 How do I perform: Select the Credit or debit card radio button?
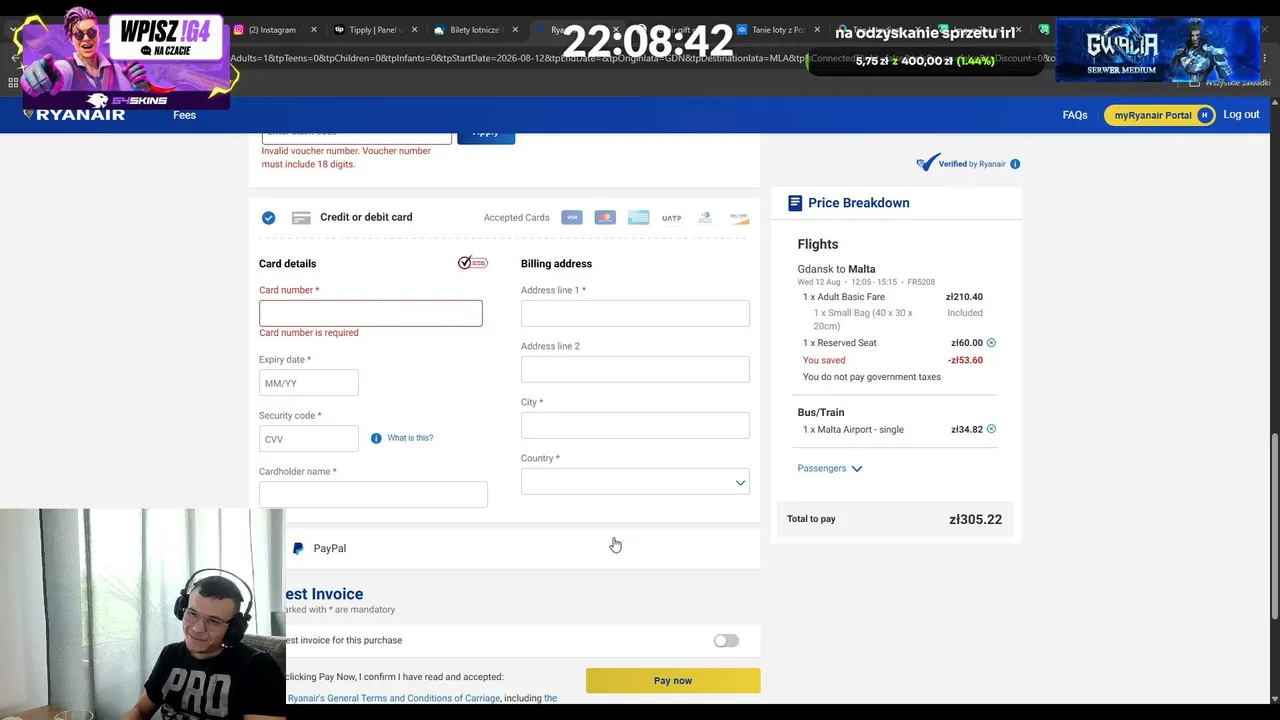[268, 218]
